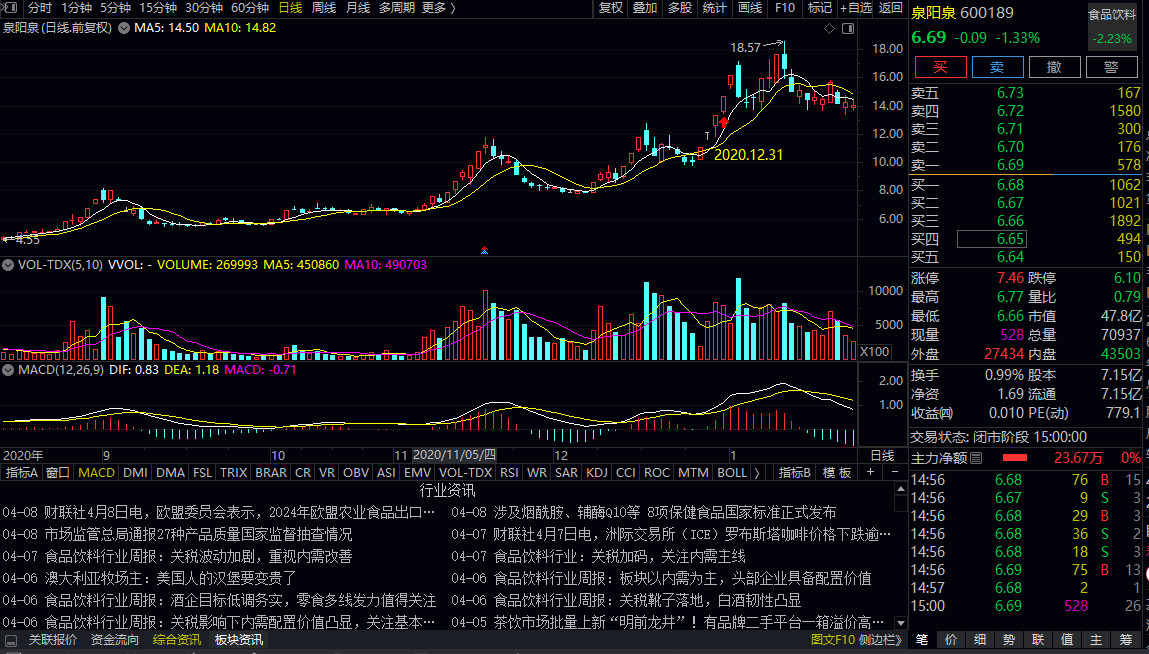This screenshot has width=1149, height=654.
Task: Select the KDJ indicator tab
Action: [x=597, y=473]
